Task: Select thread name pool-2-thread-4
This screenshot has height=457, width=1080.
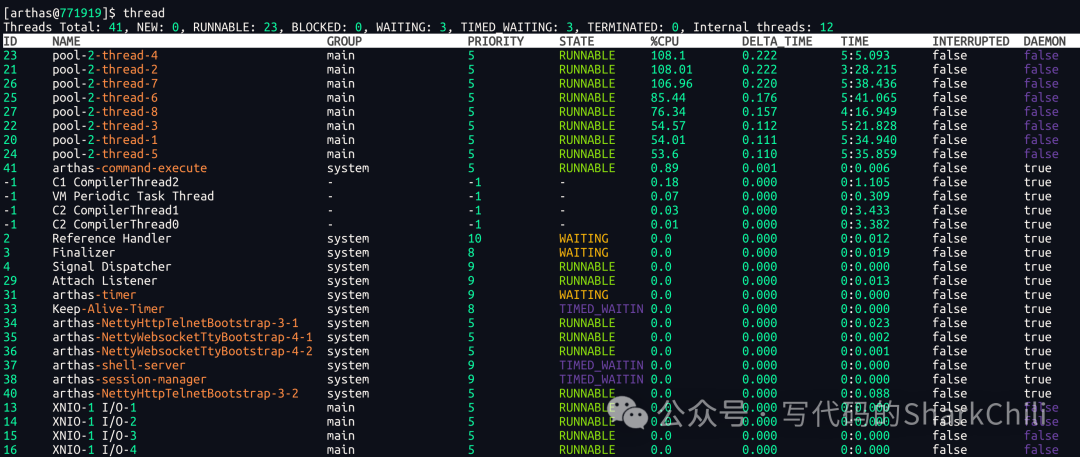Action: (x=105, y=55)
